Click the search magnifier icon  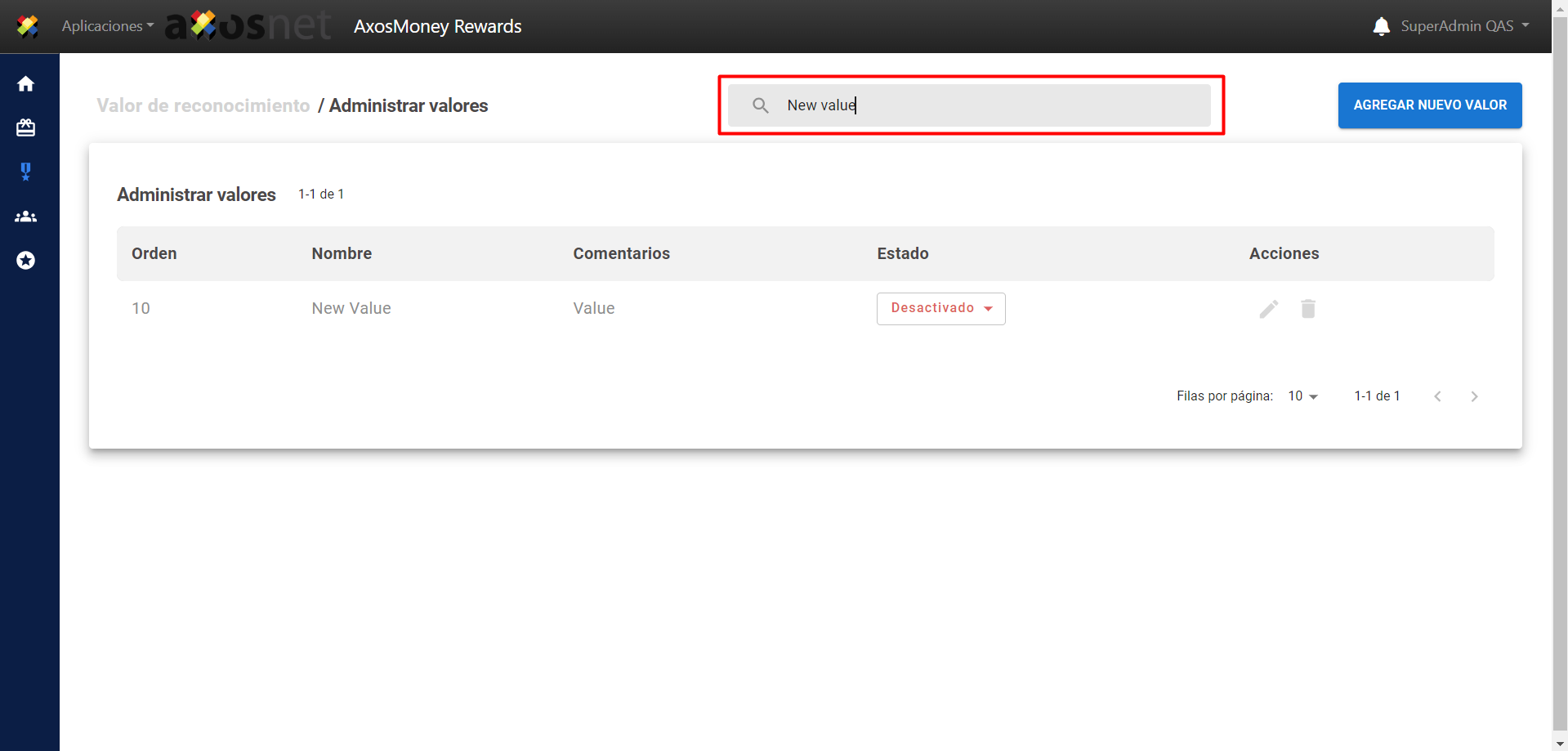point(760,105)
